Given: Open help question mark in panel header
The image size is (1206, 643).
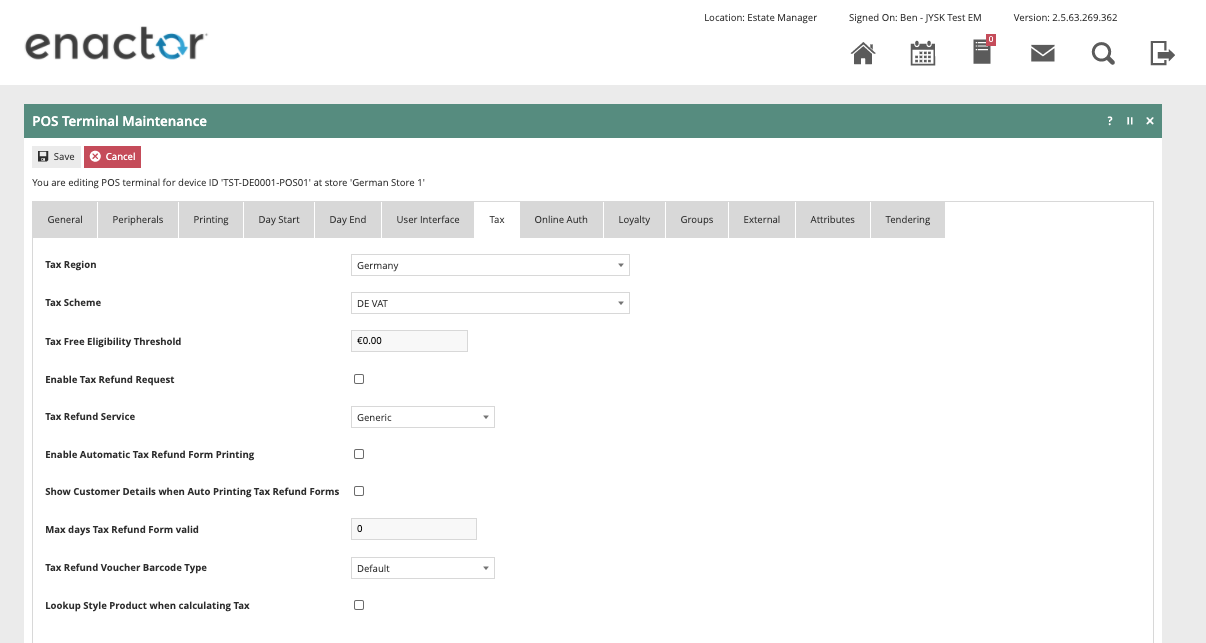Looking at the screenshot, I should 1109,121.
